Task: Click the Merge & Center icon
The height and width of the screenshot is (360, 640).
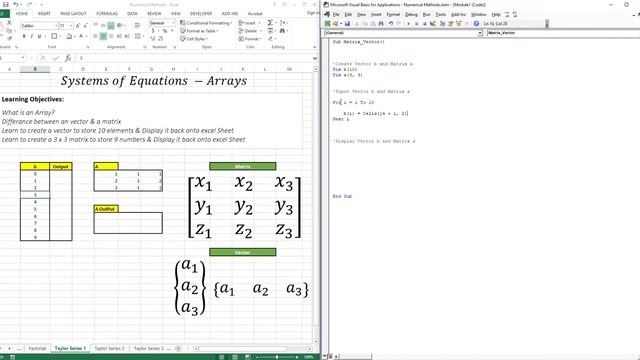Action: tap(138, 36)
